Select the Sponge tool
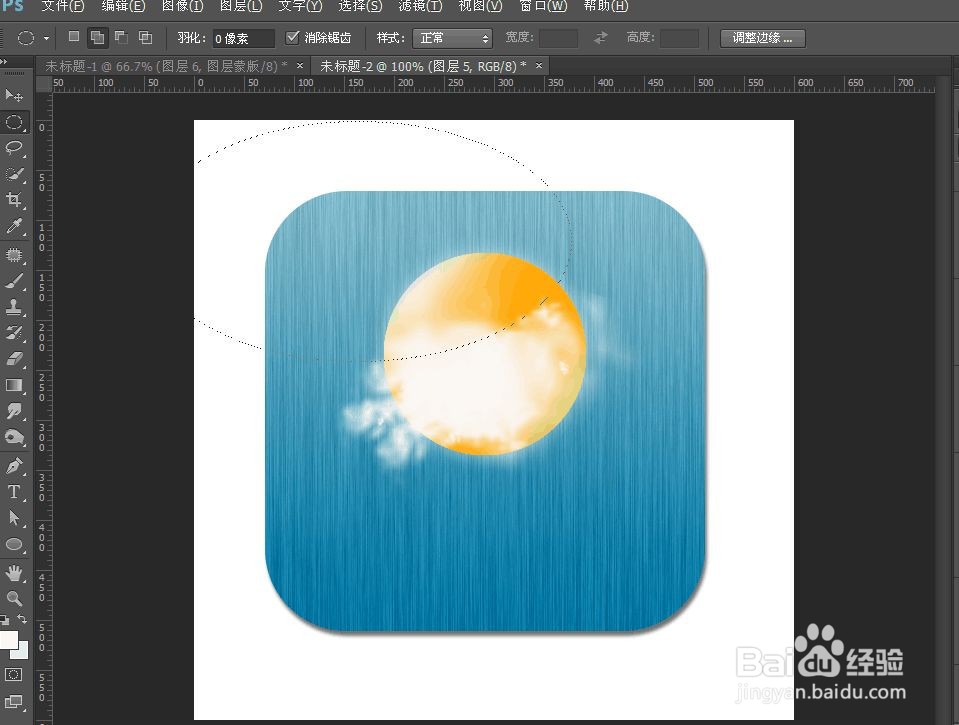The image size is (959, 725). coord(13,437)
